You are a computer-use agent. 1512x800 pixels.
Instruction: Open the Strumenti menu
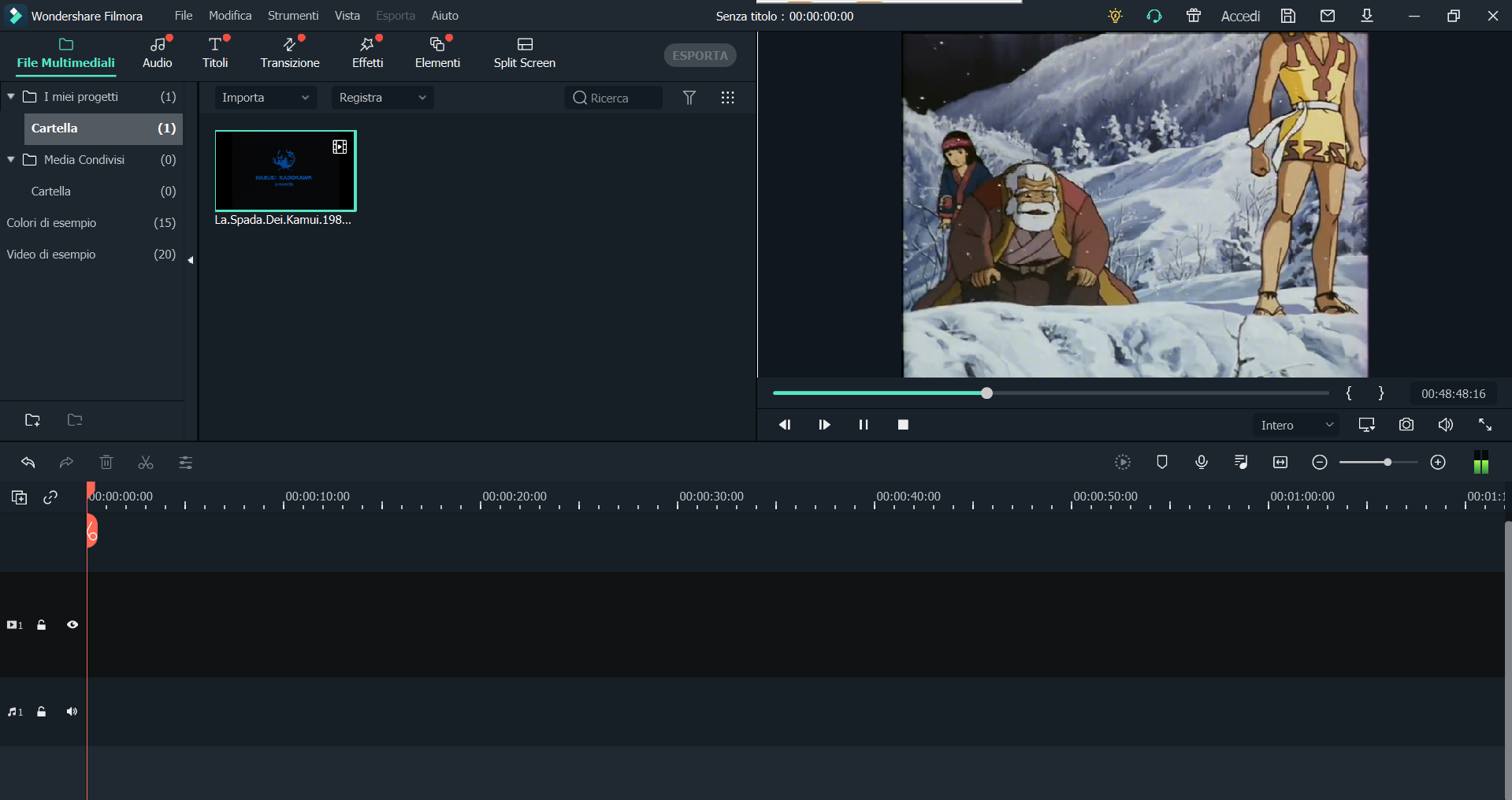tap(293, 16)
